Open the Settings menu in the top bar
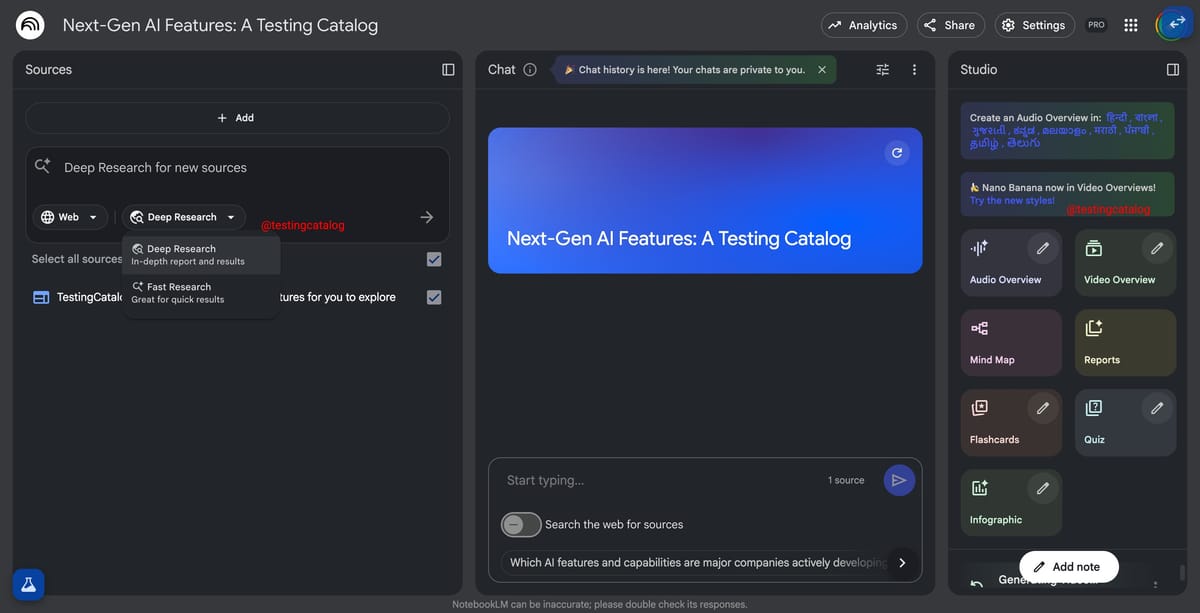The width and height of the screenshot is (1200, 613). click(x=1034, y=24)
